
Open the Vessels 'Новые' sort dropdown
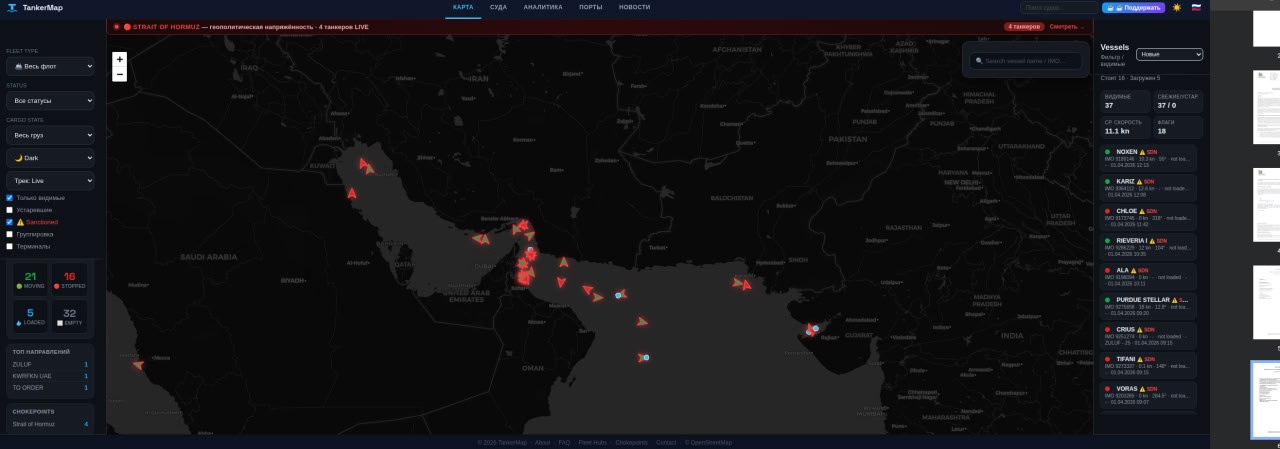pos(1169,54)
